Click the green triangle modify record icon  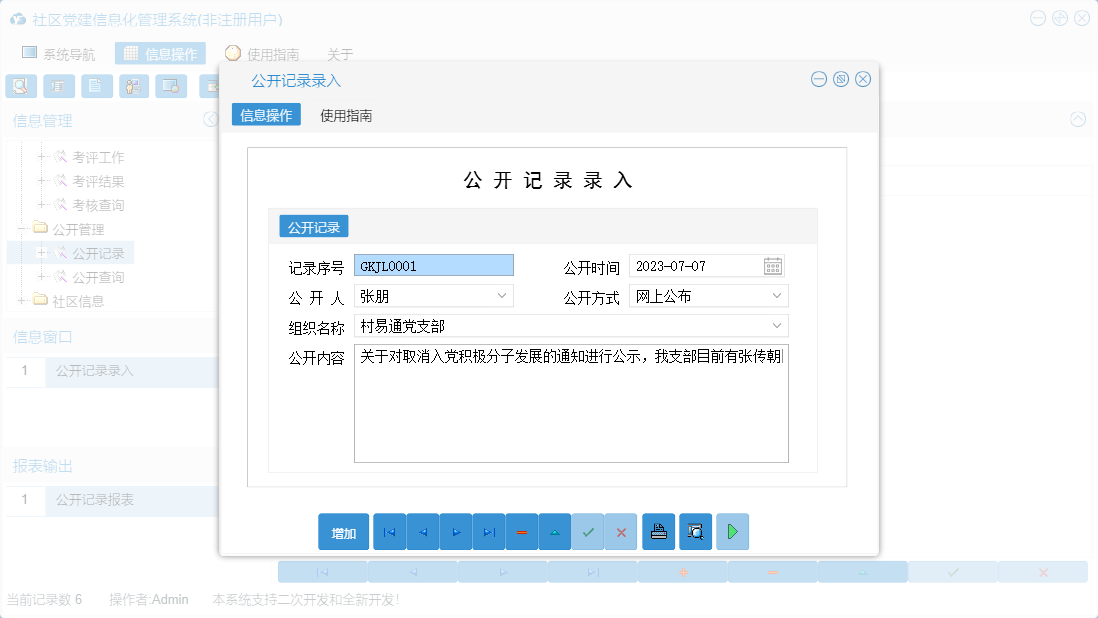coord(555,531)
